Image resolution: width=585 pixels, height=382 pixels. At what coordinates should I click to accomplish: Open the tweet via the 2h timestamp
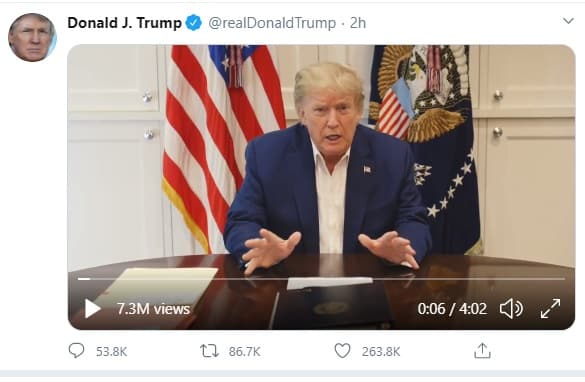click(358, 23)
